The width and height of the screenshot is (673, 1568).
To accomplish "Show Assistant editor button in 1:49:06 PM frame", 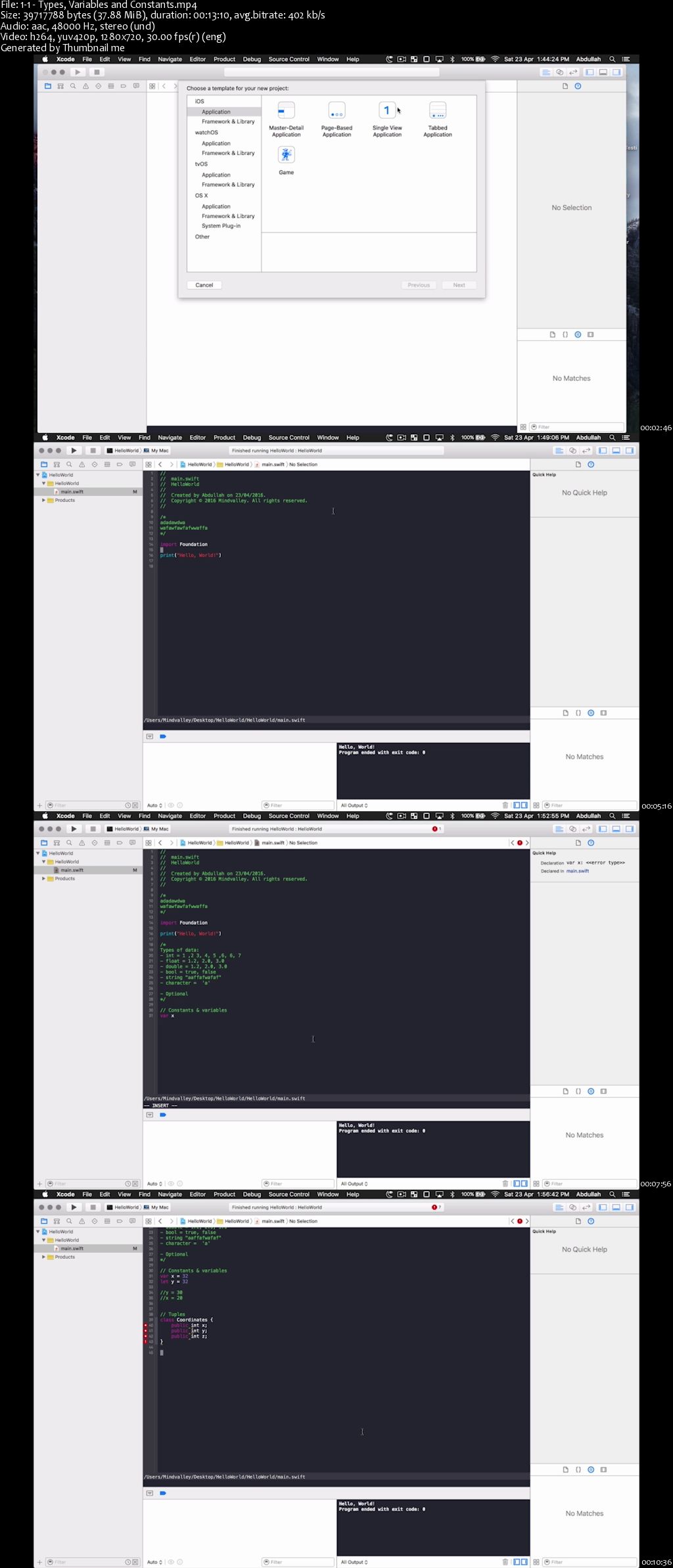I will [x=572, y=451].
